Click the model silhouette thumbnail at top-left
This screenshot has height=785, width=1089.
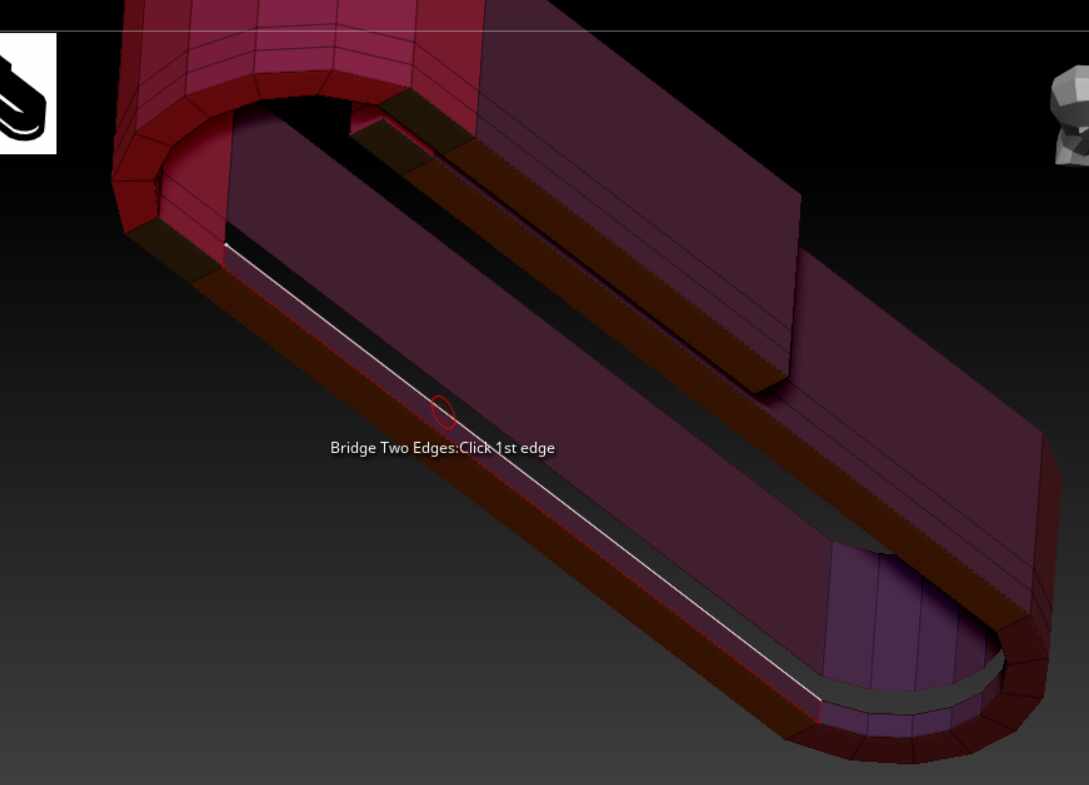pos(28,93)
